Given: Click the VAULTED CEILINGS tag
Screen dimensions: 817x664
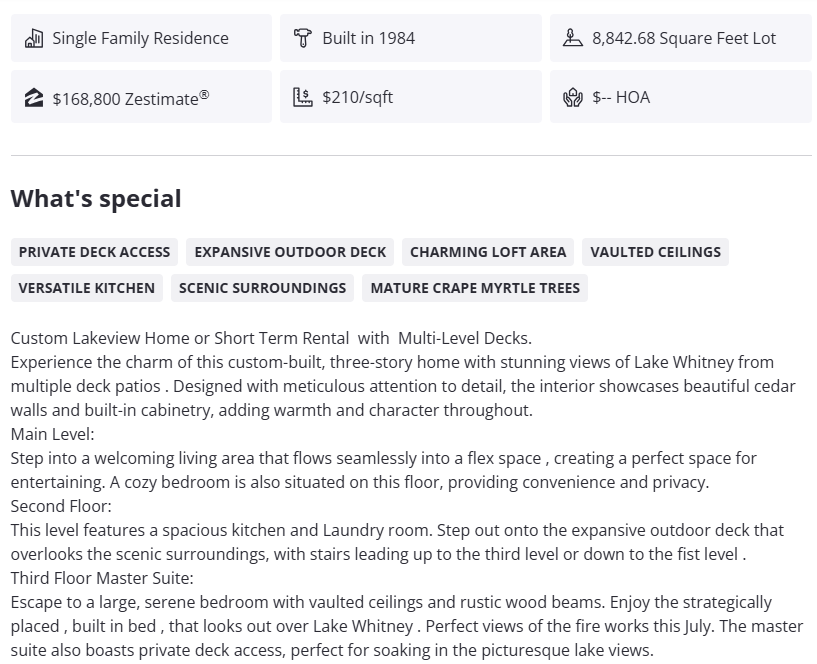Looking at the screenshot, I should tap(655, 252).
